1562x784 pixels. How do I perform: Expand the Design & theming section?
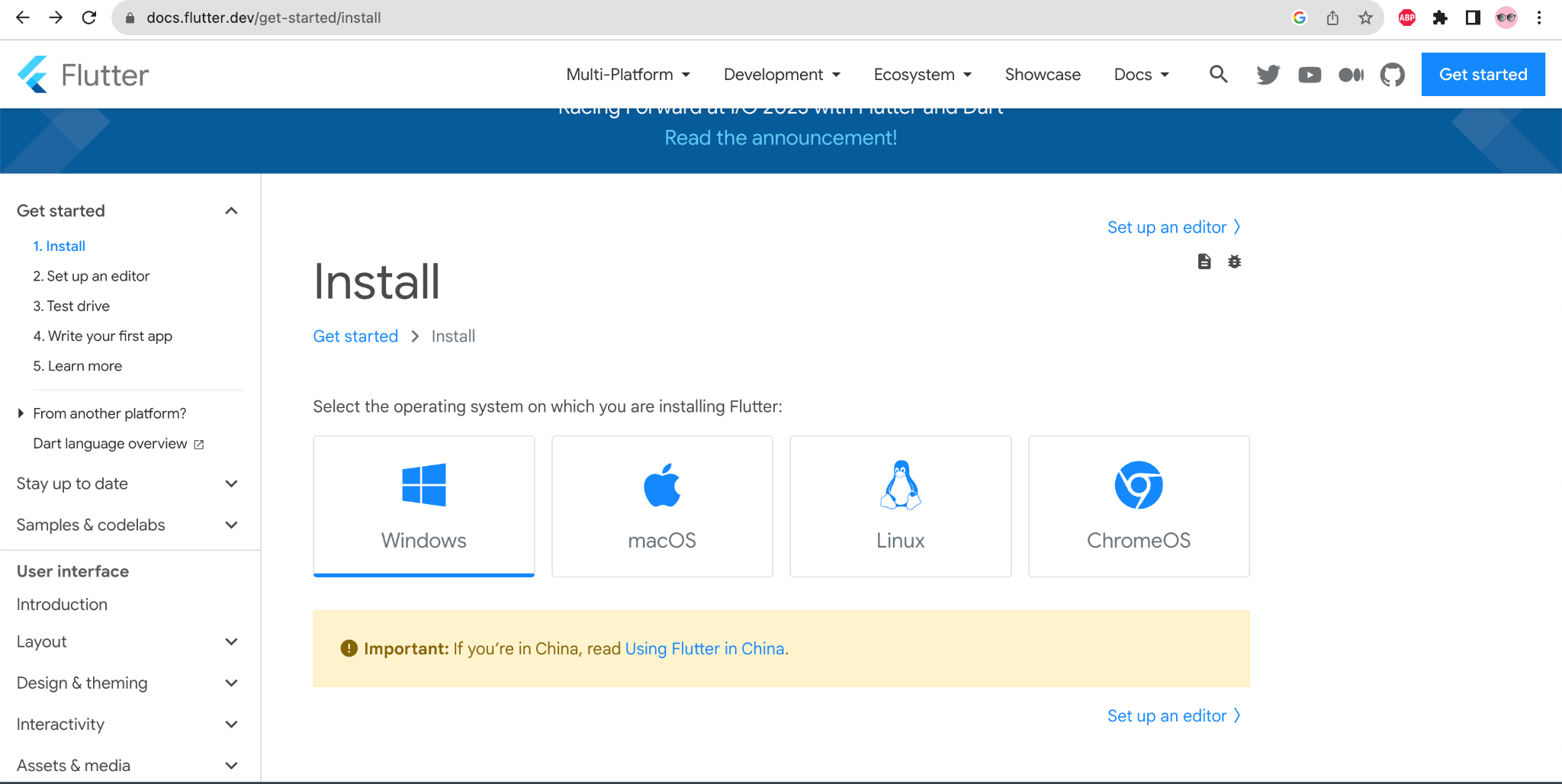pyautogui.click(x=232, y=683)
